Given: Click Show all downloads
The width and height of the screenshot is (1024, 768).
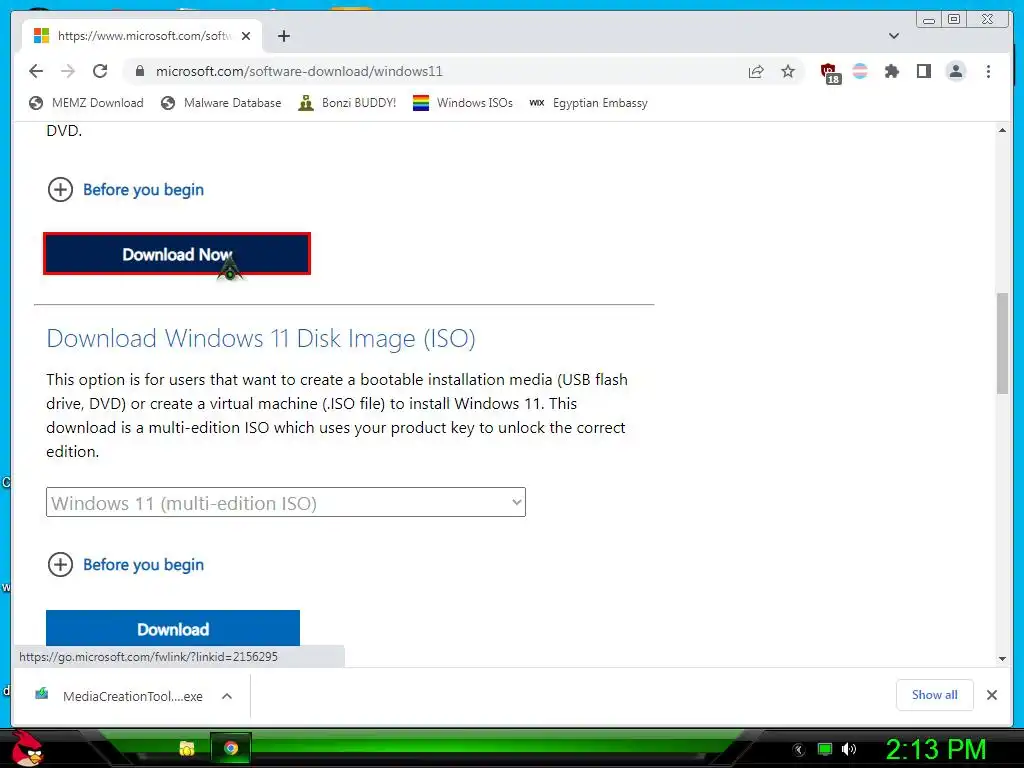Looking at the screenshot, I should [x=935, y=695].
